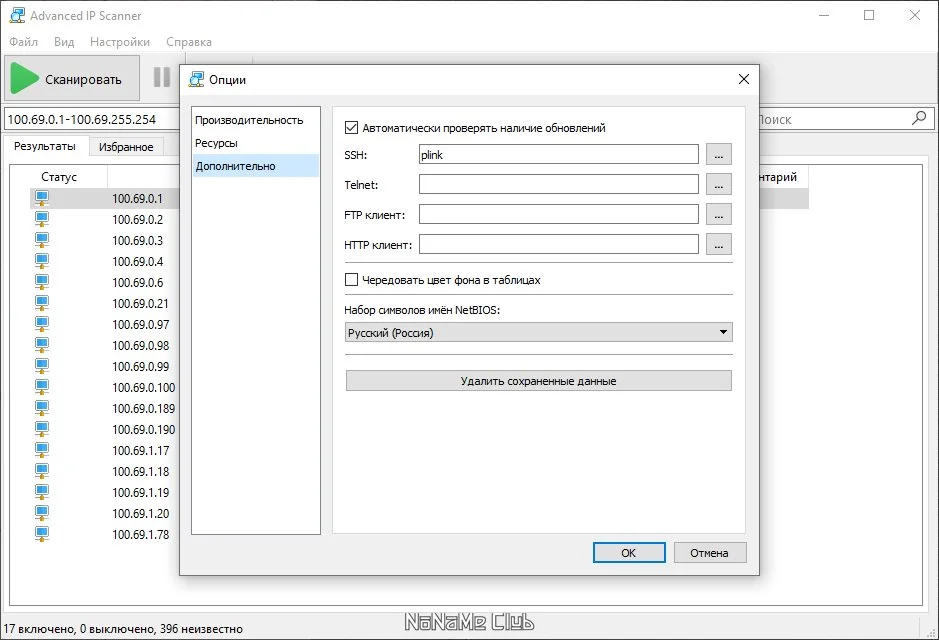
Task: Switch to the Результаты tab
Action: (45, 146)
